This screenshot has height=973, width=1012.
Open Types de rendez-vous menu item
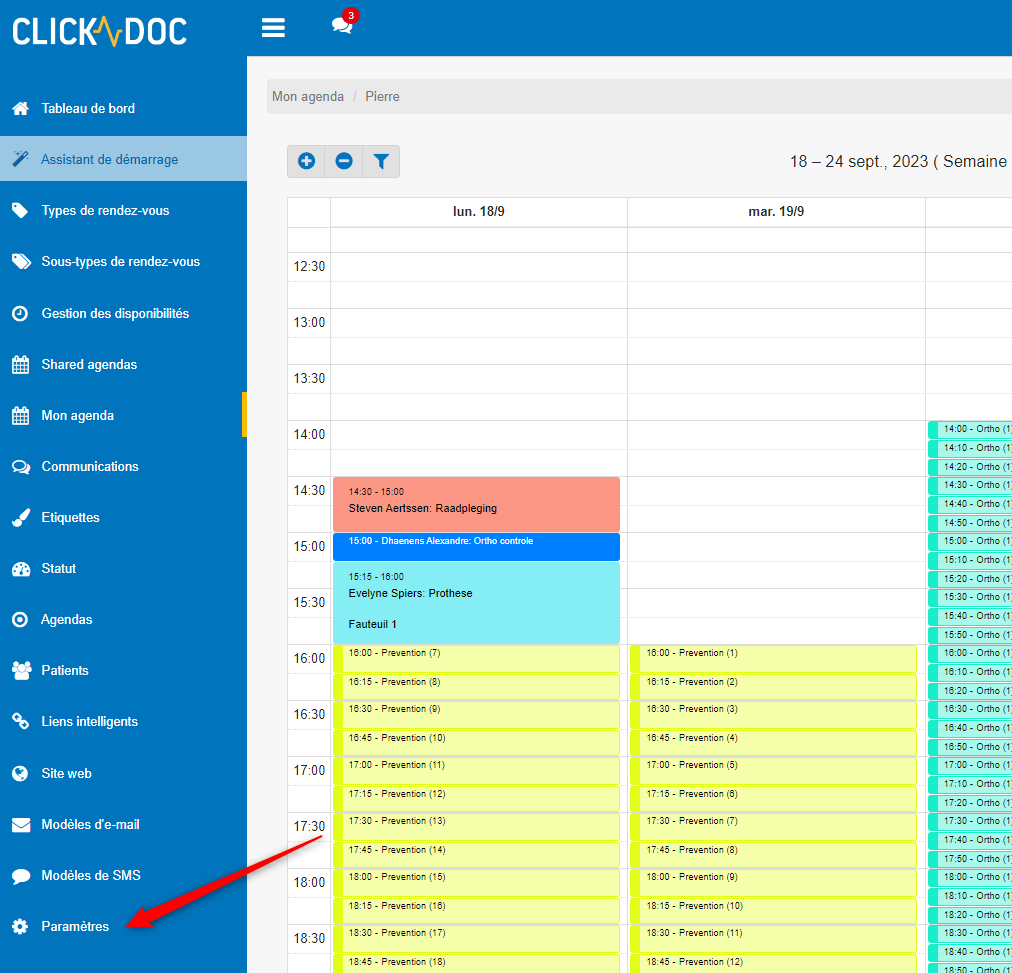pos(105,211)
